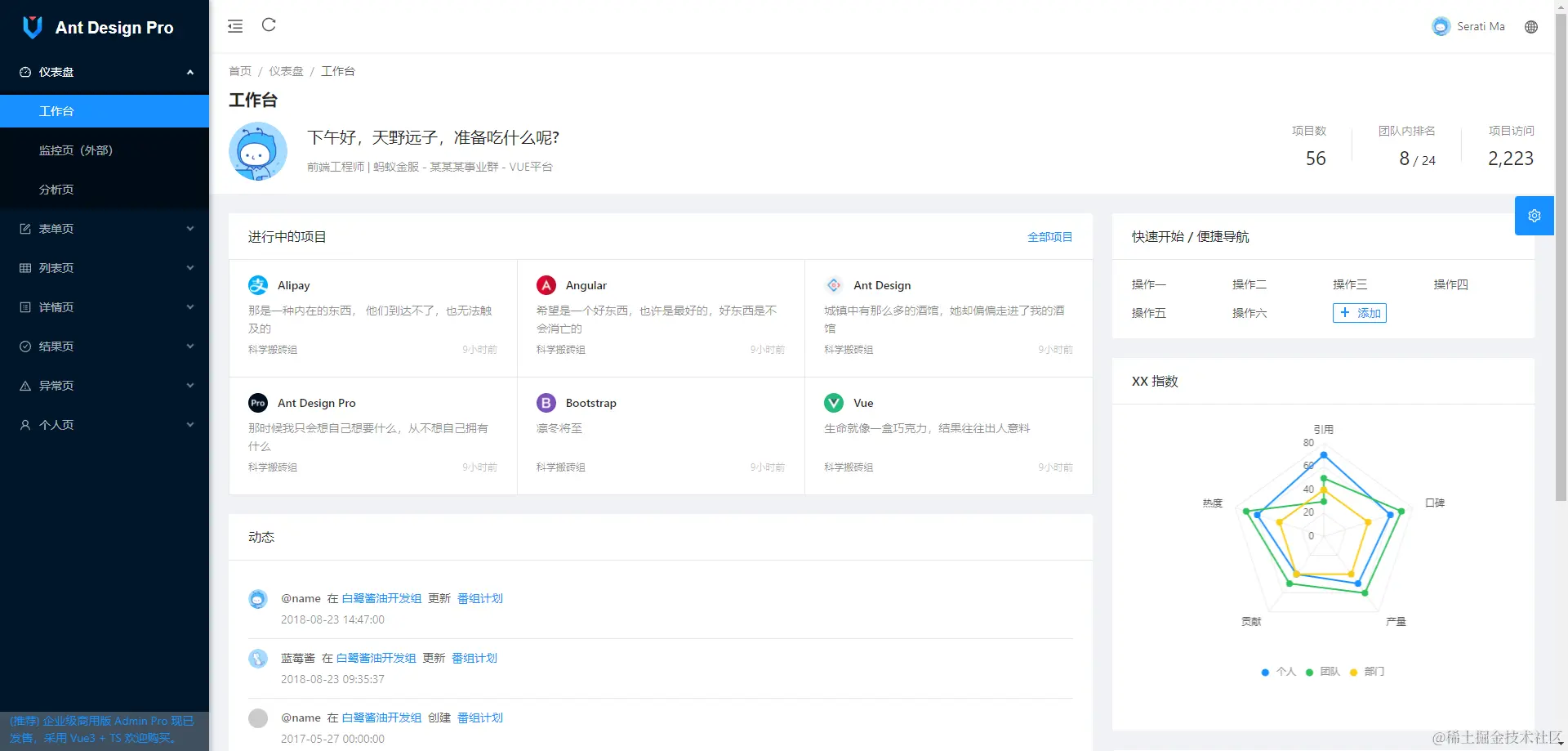The height and width of the screenshot is (751, 1568).
Task: Click the Ant Design project logo
Action: click(x=834, y=285)
